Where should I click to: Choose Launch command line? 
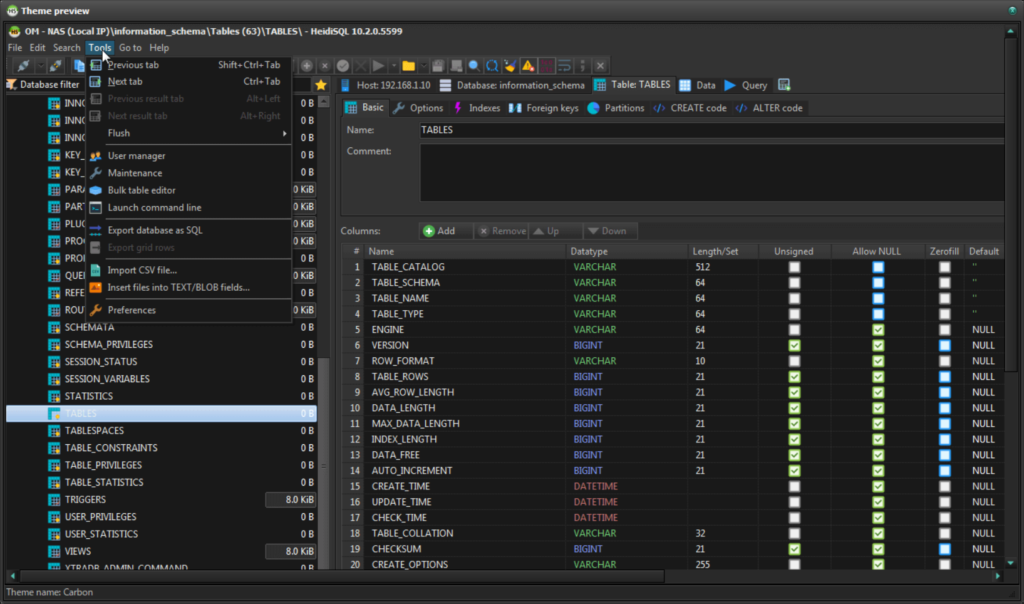[154, 208]
